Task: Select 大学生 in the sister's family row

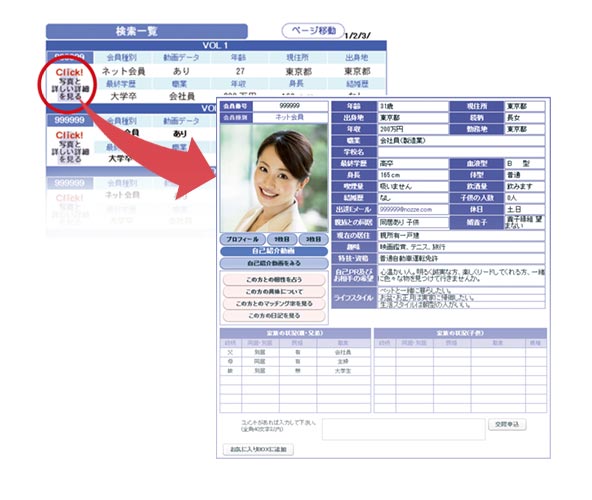Action: pyautogui.click(x=343, y=371)
